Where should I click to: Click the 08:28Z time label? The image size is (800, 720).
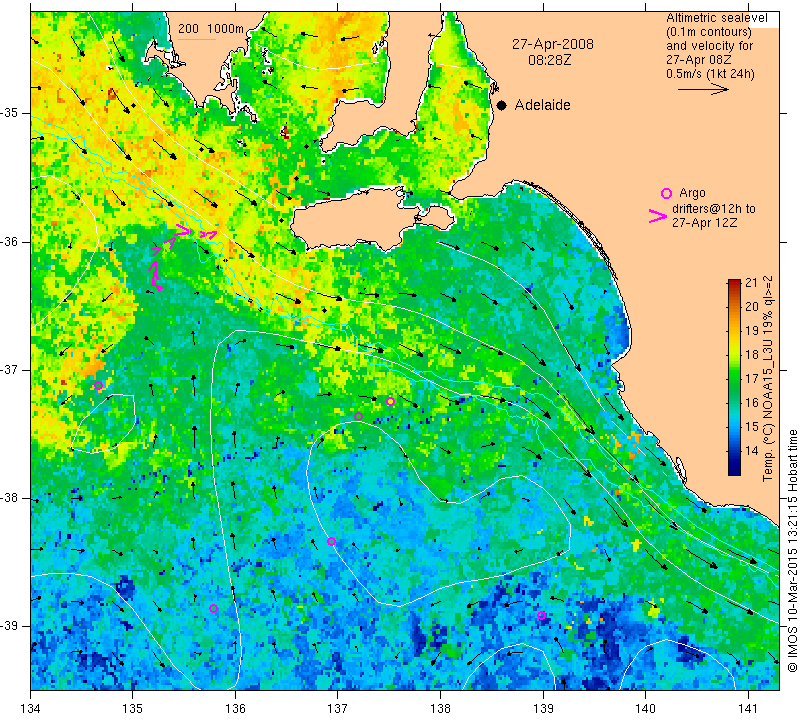tap(549, 60)
